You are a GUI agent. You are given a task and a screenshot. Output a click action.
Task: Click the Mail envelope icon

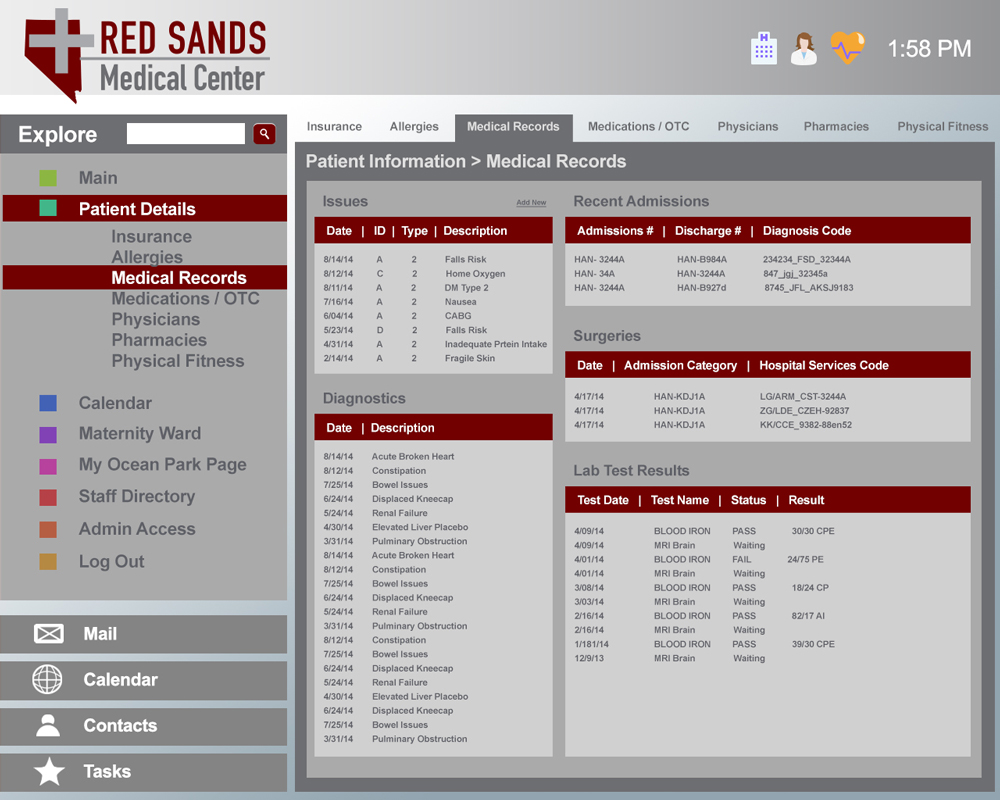(x=48, y=634)
